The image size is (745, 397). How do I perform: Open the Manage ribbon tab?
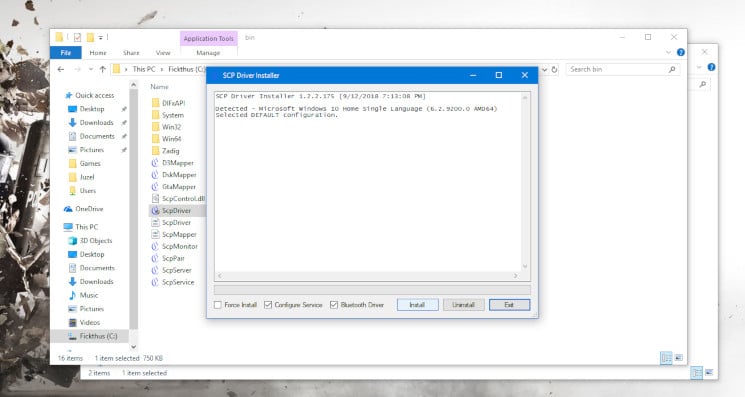[x=208, y=53]
